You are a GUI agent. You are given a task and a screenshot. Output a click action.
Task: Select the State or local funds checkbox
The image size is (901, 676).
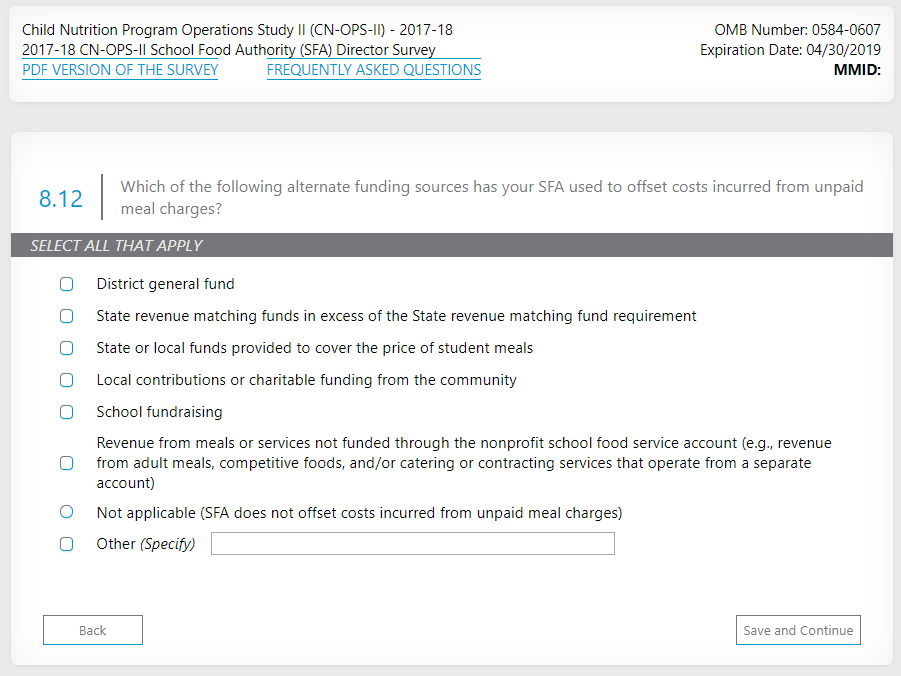(x=67, y=348)
